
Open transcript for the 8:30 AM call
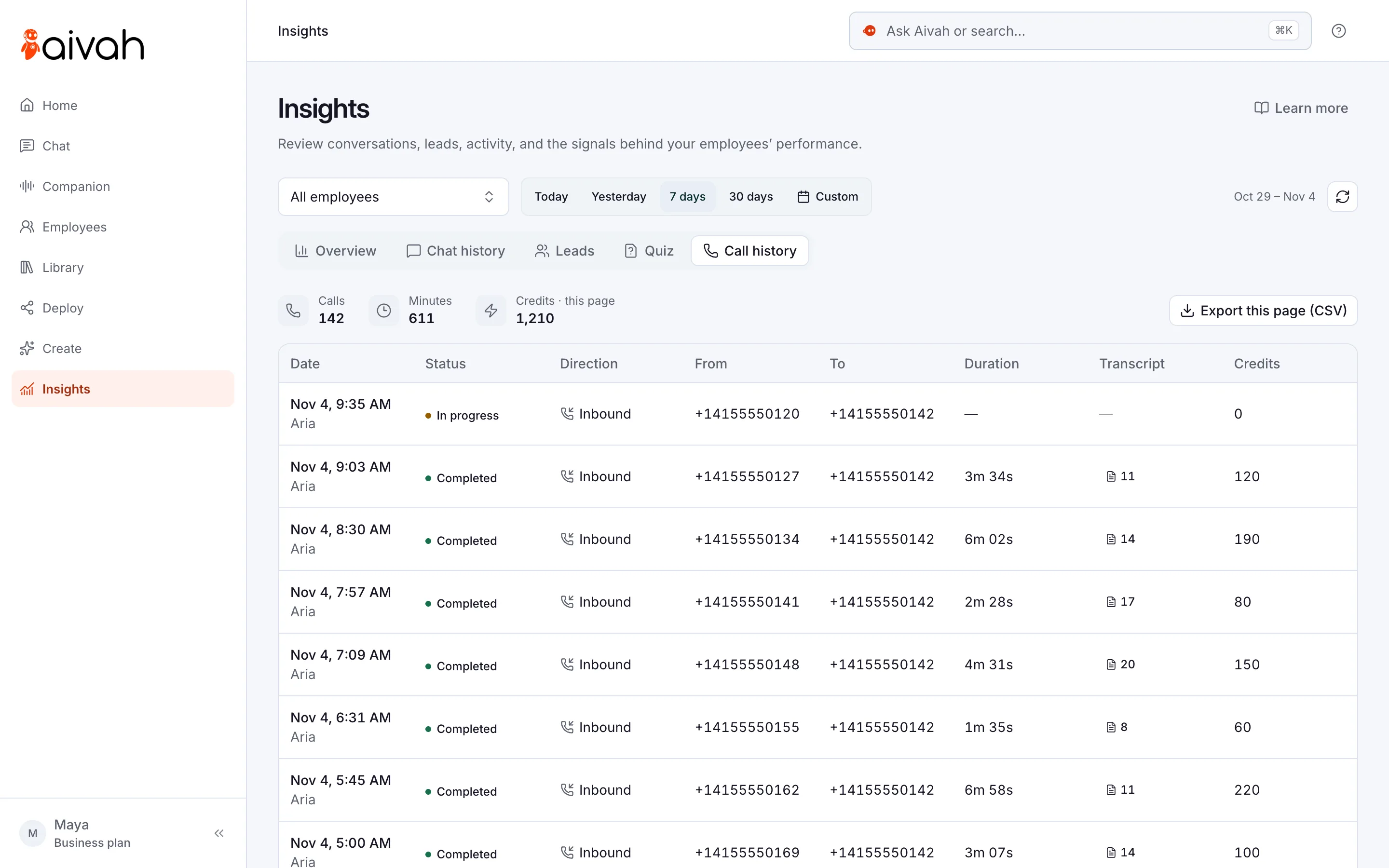tap(1120, 539)
